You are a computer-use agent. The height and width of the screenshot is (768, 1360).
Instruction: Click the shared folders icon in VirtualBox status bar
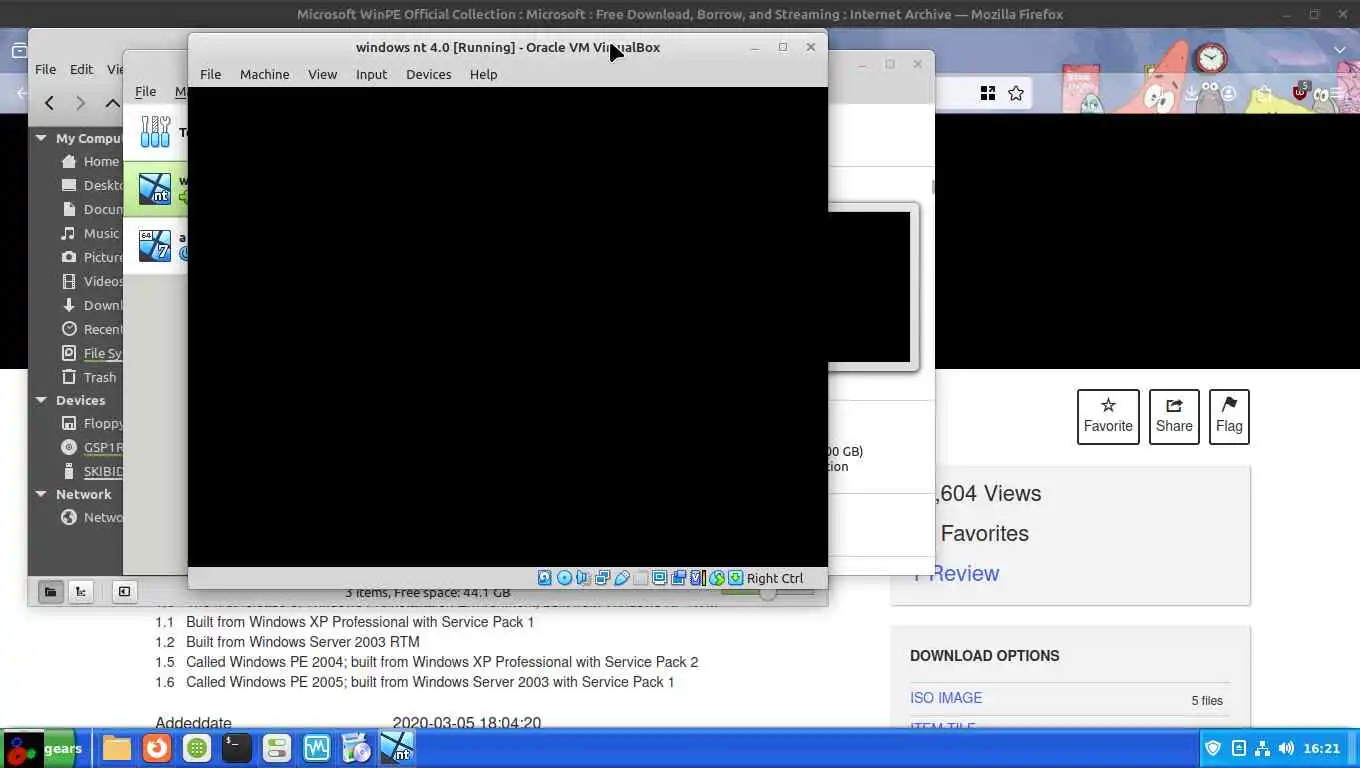point(640,578)
